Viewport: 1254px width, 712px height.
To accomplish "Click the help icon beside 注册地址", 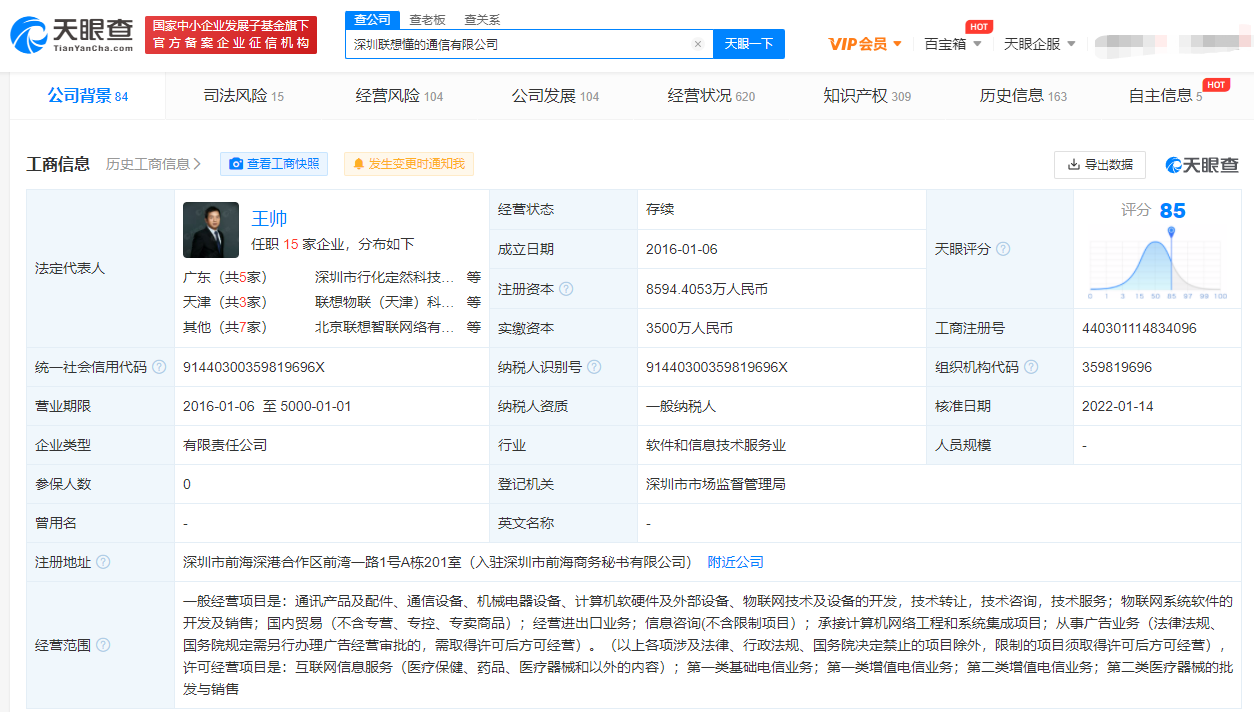I will click(103, 562).
